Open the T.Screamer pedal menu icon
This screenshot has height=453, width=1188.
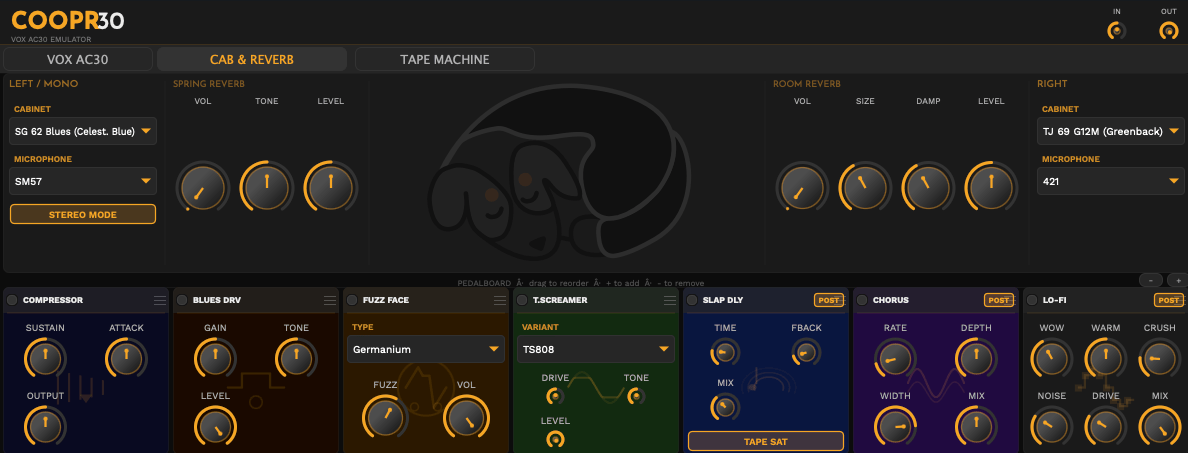click(669, 301)
